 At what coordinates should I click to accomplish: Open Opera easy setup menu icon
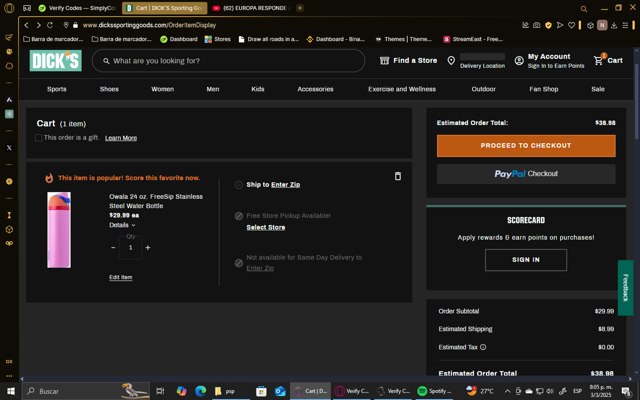[625, 25]
